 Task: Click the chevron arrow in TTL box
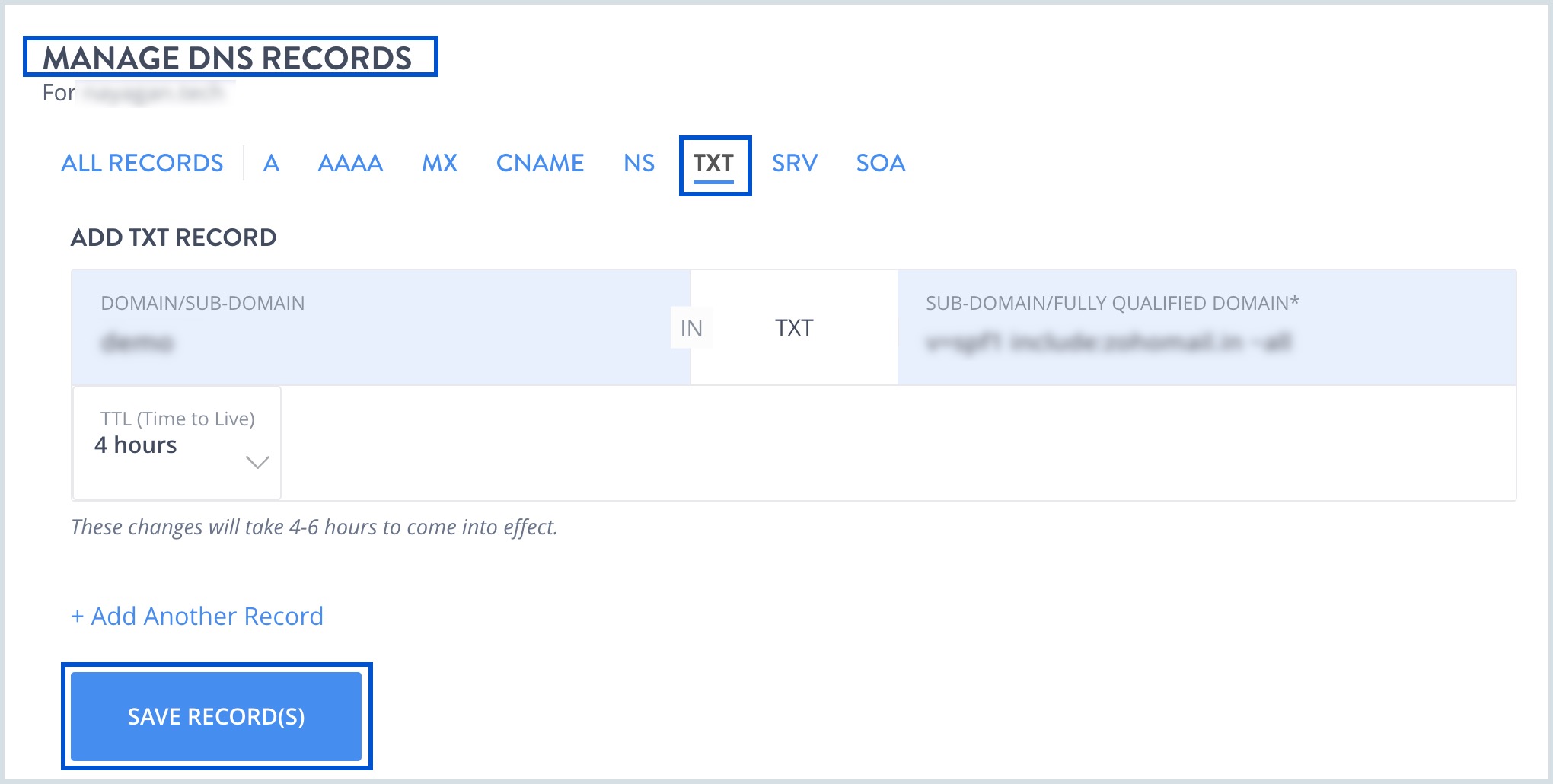pos(257,462)
